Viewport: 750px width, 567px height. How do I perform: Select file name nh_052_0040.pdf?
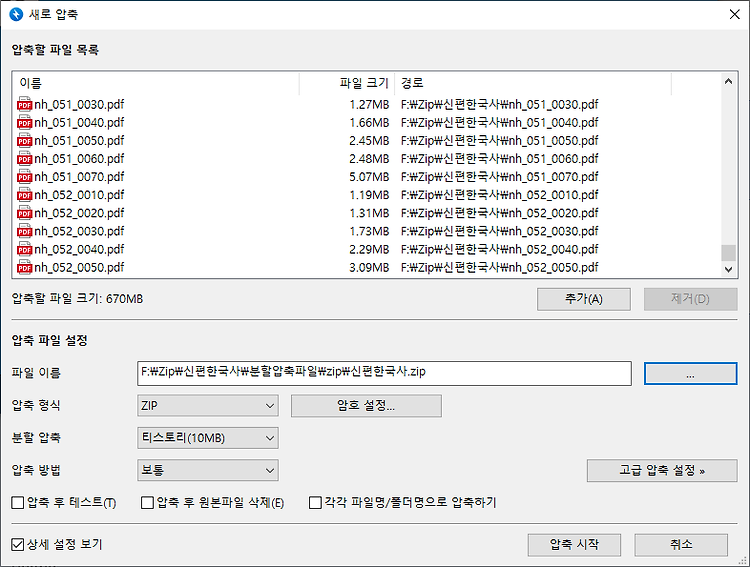[x=79, y=249]
